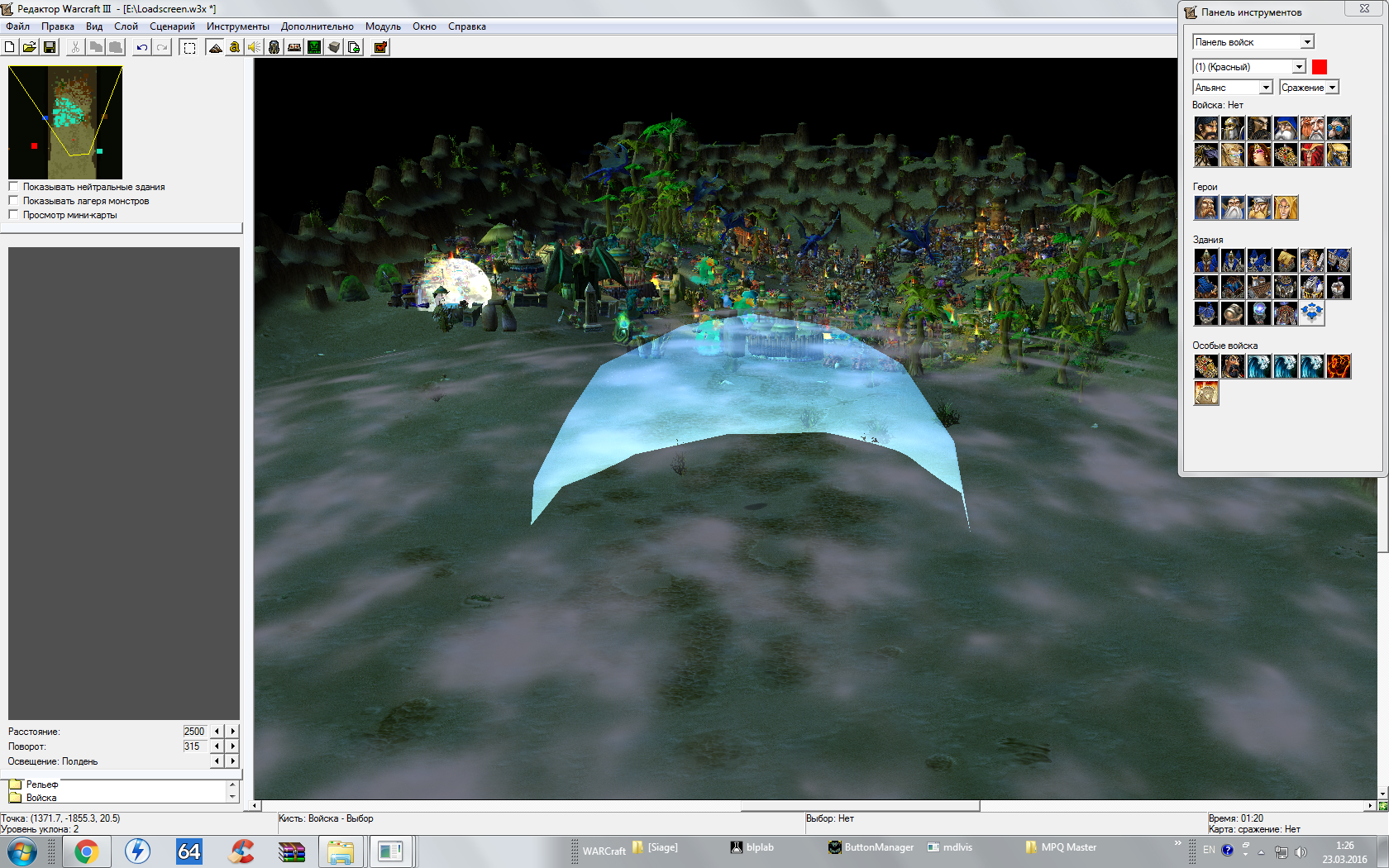Select the Peasant unit in troops palette
The width and height of the screenshot is (1389, 868).
1206,128
